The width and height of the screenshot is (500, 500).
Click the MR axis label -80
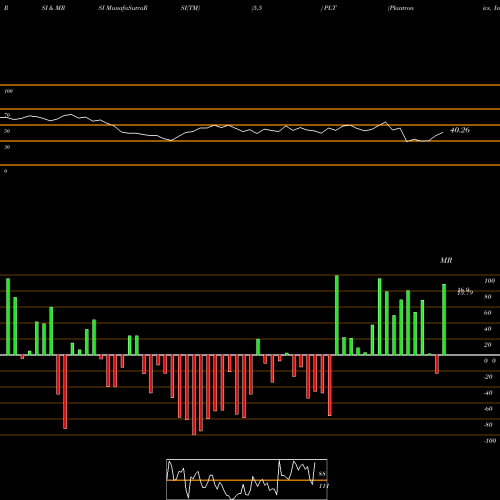click(x=488, y=425)
